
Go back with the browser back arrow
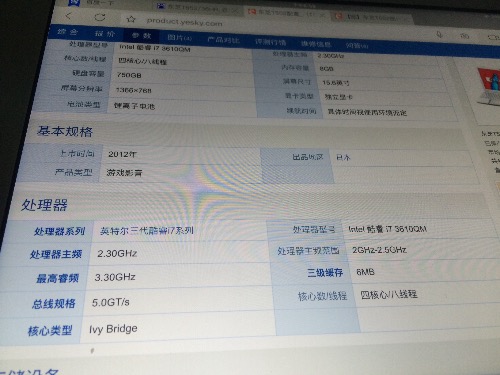pyautogui.click(x=68, y=16)
